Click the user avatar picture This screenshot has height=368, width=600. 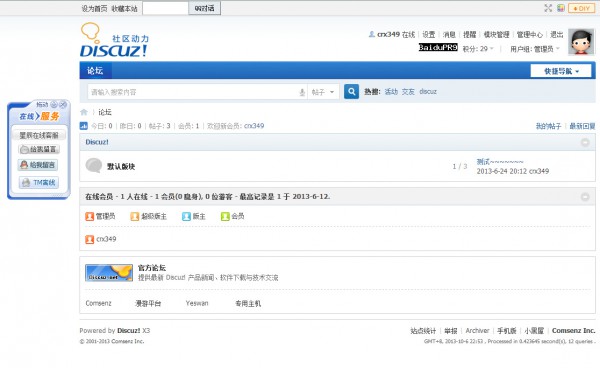pos(581,42)
